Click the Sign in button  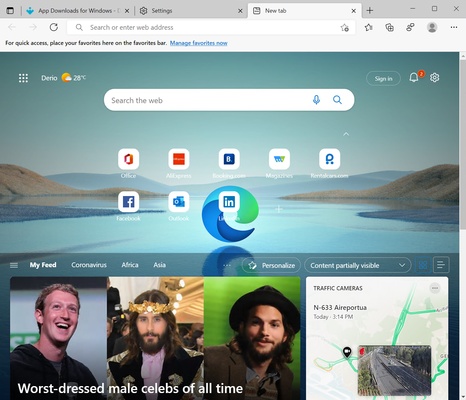[383, 79]
